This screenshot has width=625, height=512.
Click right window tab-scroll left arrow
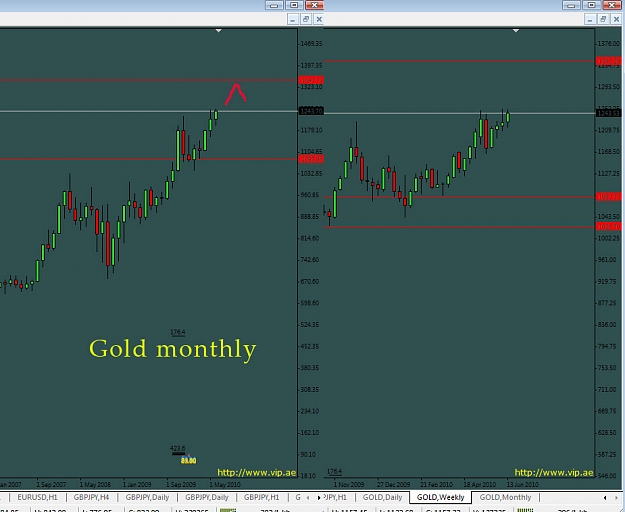point(605,498)
